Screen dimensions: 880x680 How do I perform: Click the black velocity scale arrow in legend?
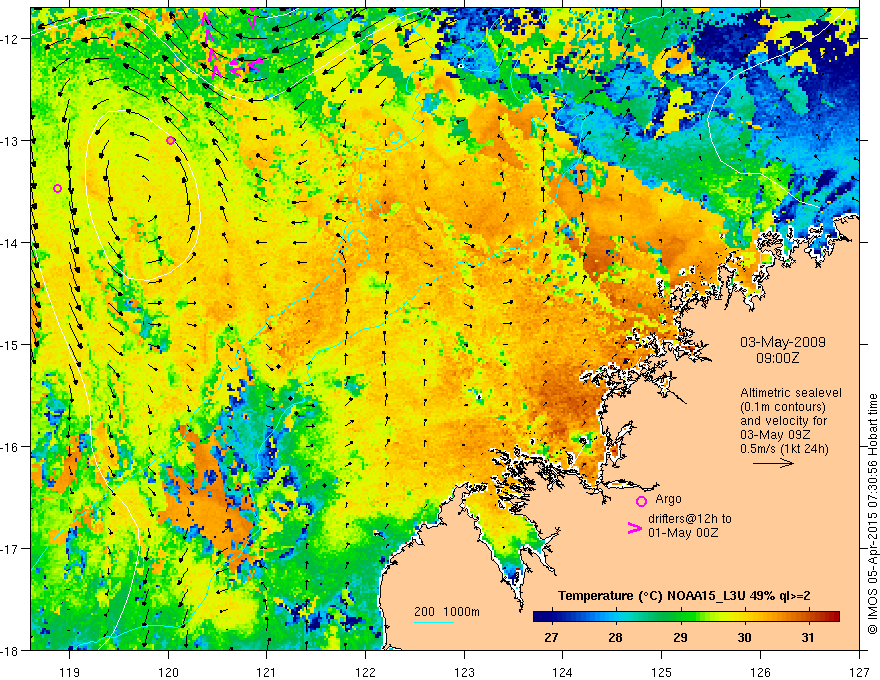tap(773, 463)
